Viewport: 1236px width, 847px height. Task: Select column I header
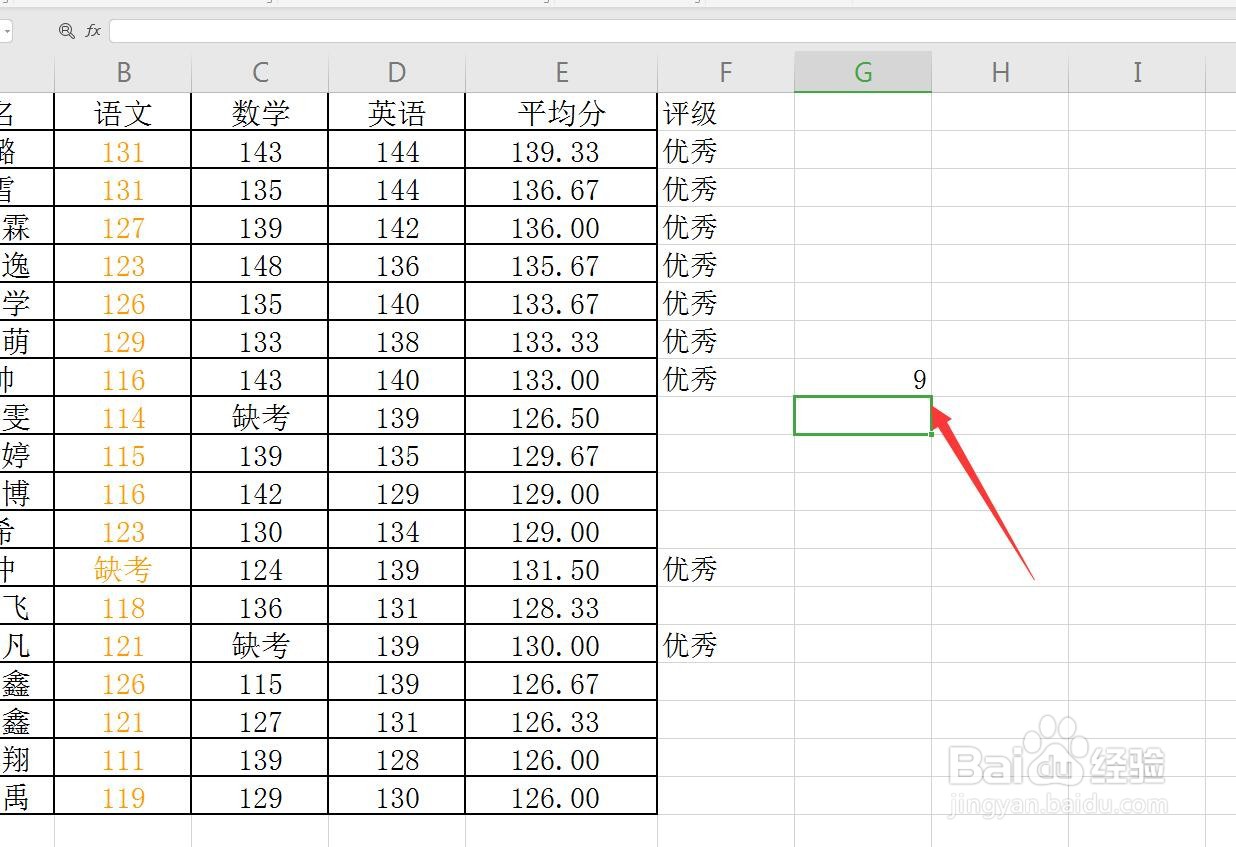pyautogui.click(x=1136, y=71)
